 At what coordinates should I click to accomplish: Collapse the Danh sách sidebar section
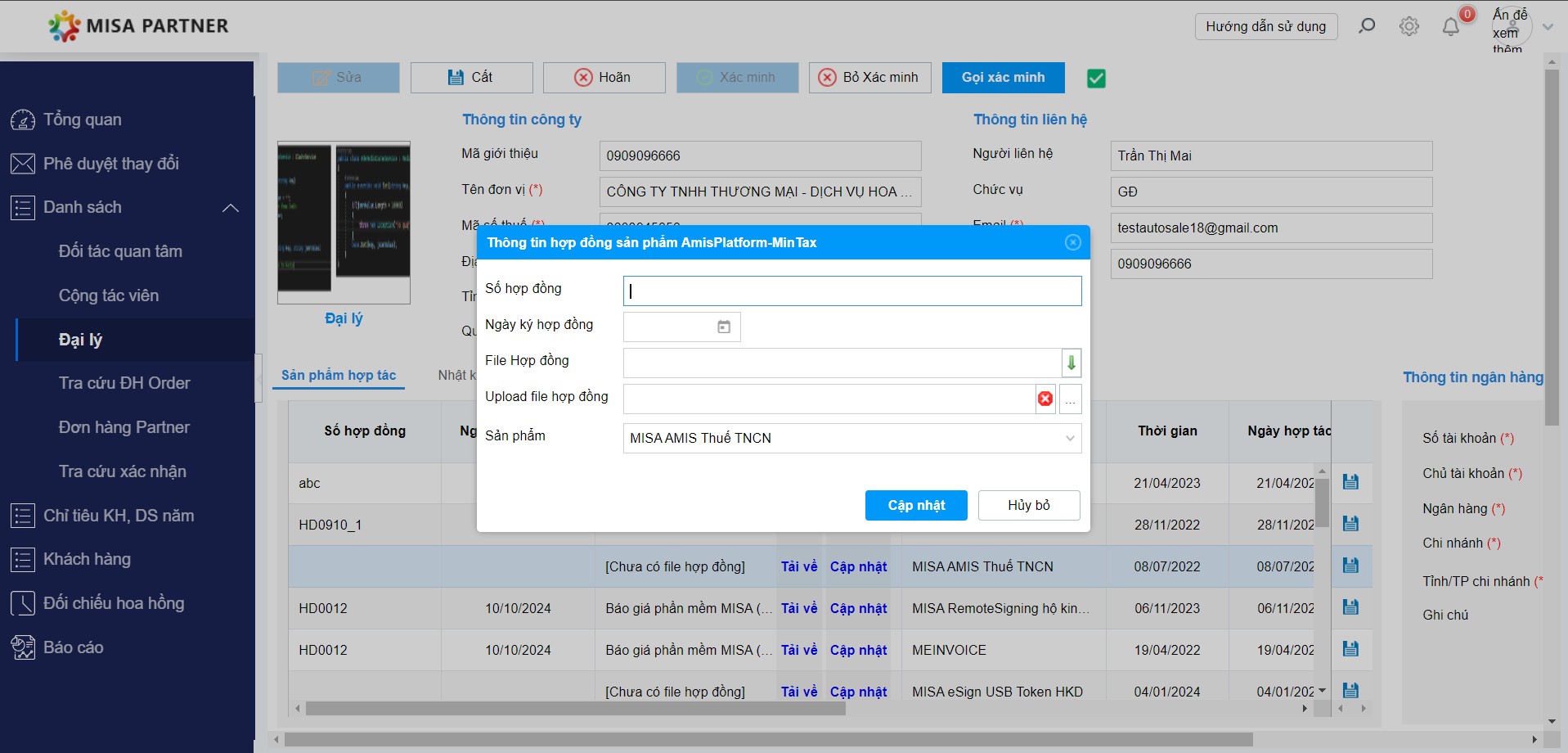click(x=231, y=208)
